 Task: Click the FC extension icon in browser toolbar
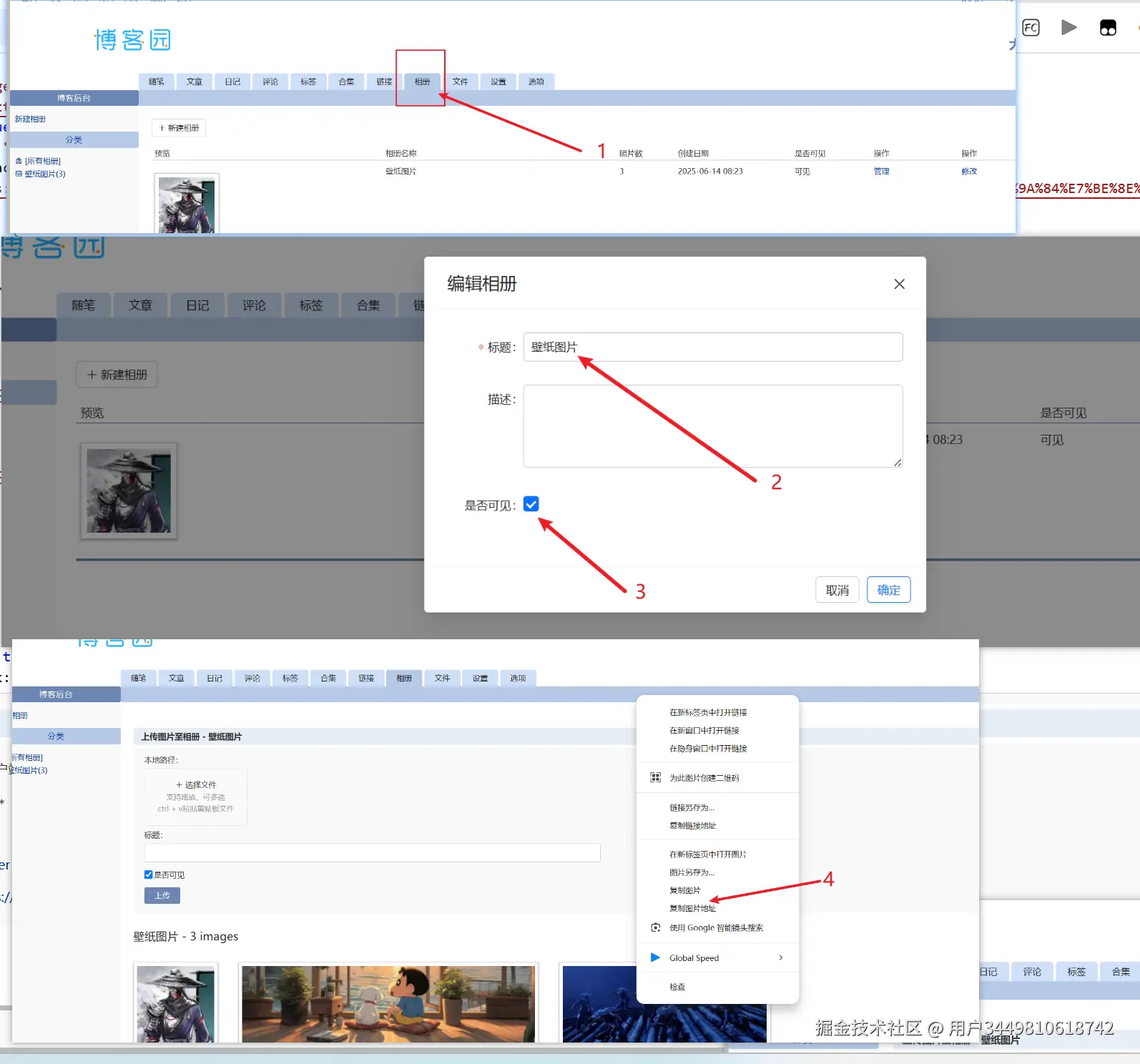(x=1031, y=28)
